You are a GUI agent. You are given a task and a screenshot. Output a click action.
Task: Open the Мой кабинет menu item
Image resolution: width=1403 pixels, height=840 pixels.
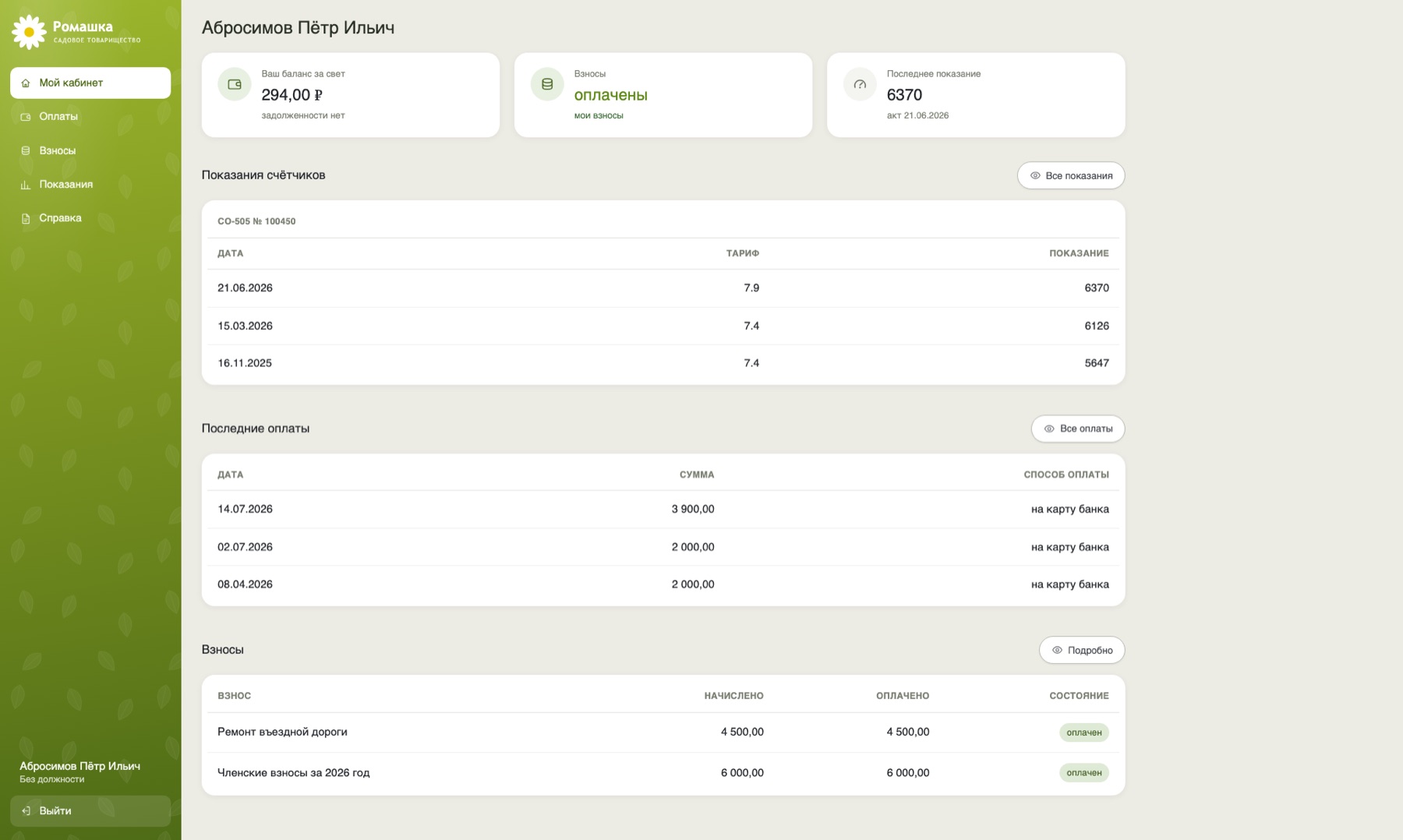click(x=90, y=83)
